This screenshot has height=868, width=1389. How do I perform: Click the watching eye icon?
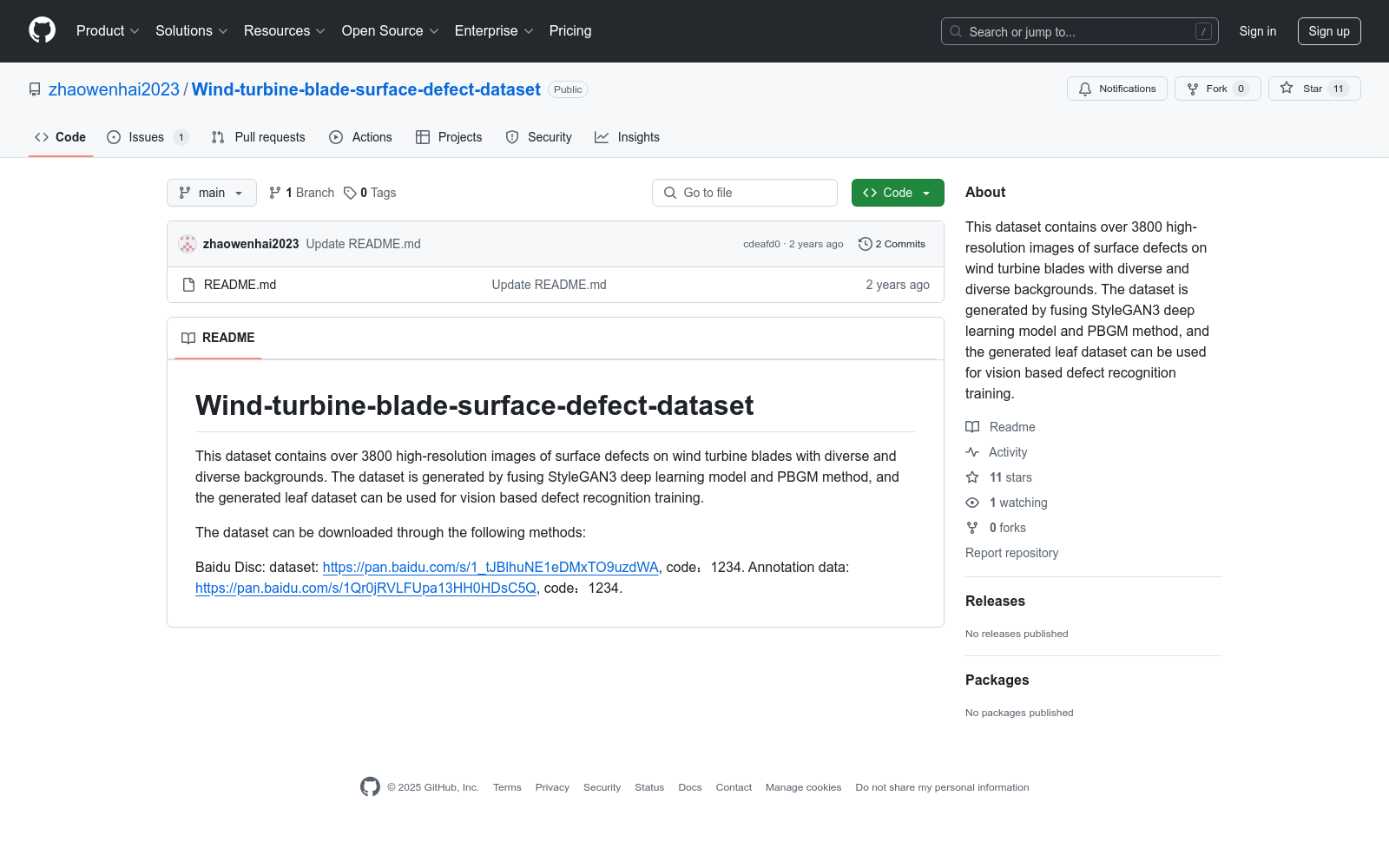972,503
